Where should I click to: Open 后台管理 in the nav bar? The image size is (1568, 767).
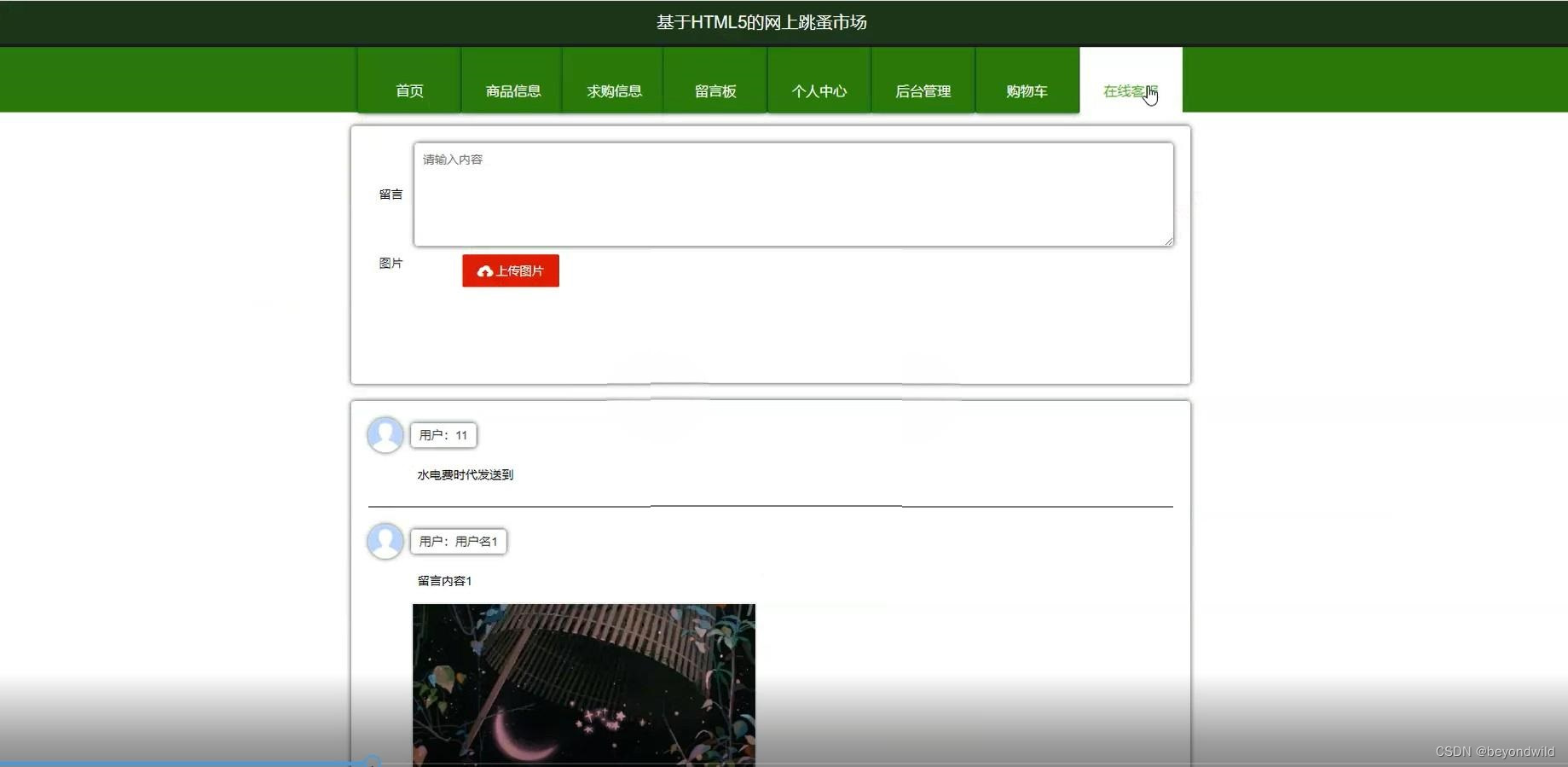coord(923,80)
